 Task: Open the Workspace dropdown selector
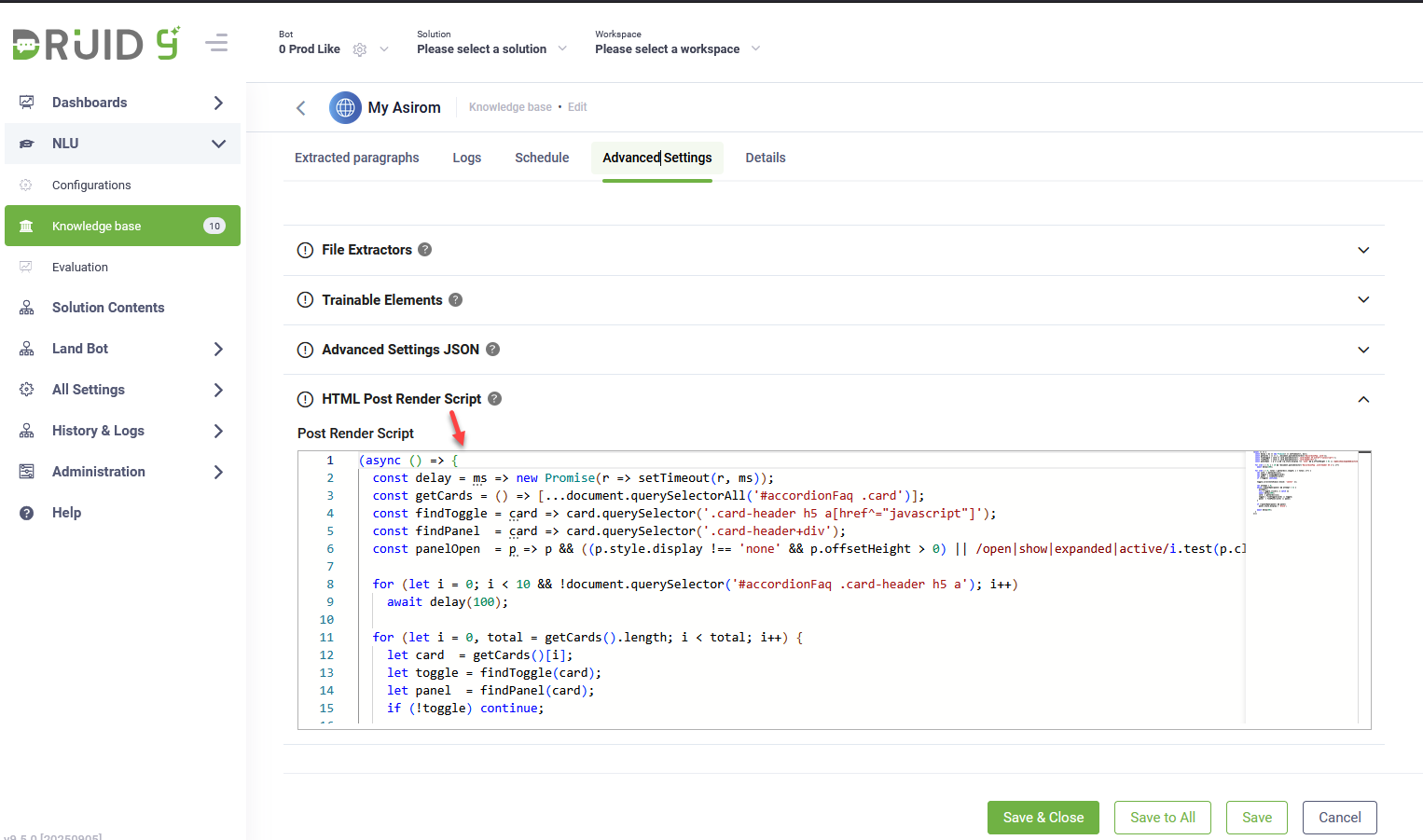click(x=677, y=48)
